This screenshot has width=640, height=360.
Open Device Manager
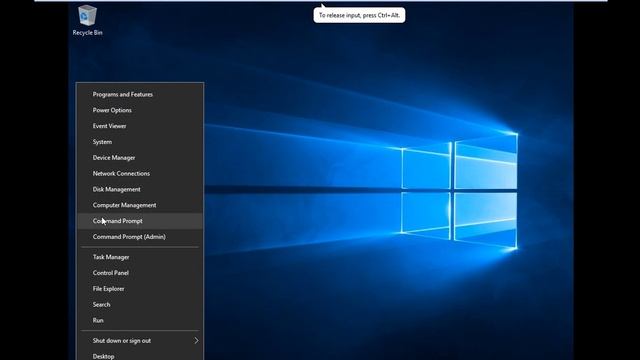140,158
